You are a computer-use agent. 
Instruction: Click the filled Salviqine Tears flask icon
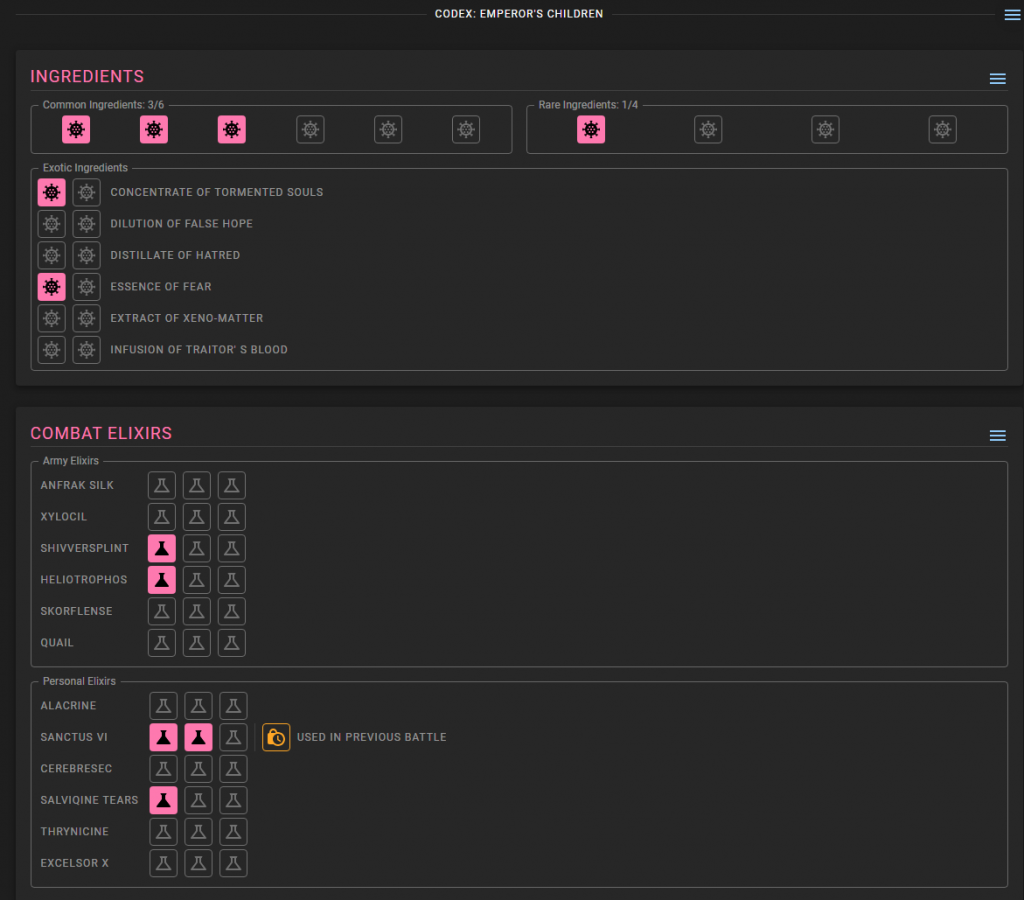point(163,800)
